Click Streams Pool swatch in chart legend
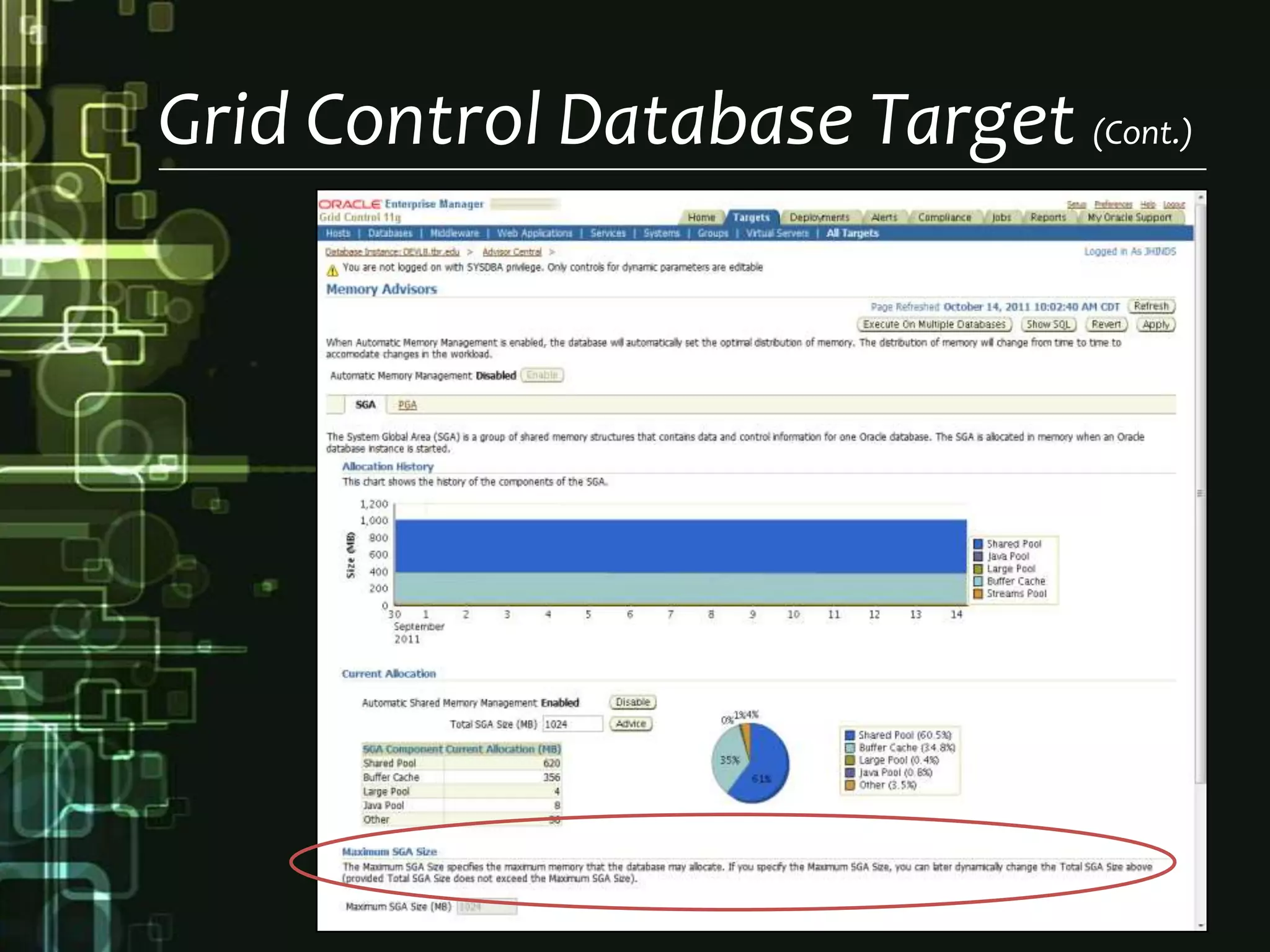The height and width of the screenshot is (952, 1270). point(979,594)
